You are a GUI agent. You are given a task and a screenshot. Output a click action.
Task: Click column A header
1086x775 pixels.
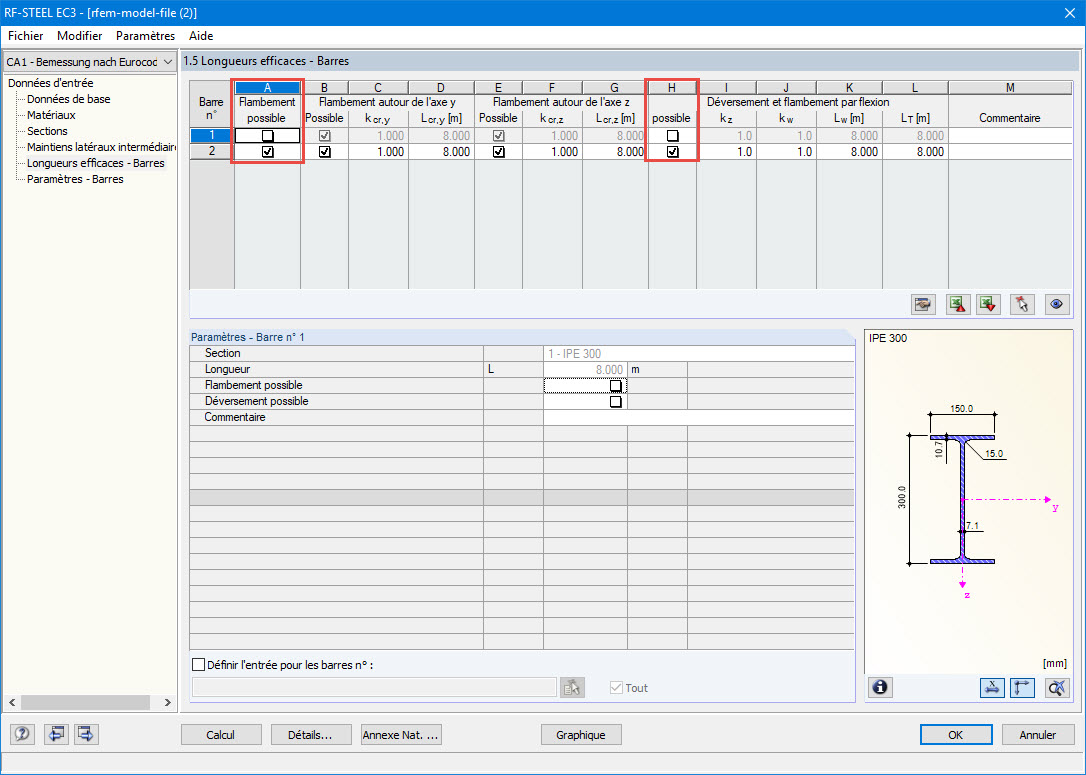pos(267,88)
